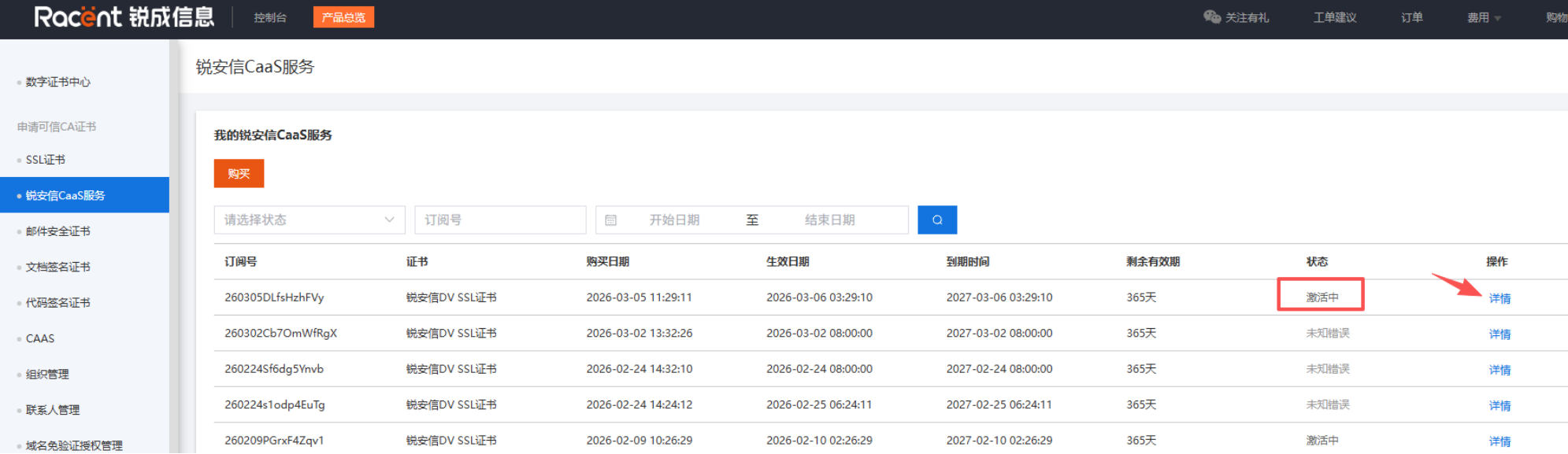Select 邮件安全证书 in sidebar
Image resolution: width=1568 pixels, height=454 pixels.
click(58, 231)
